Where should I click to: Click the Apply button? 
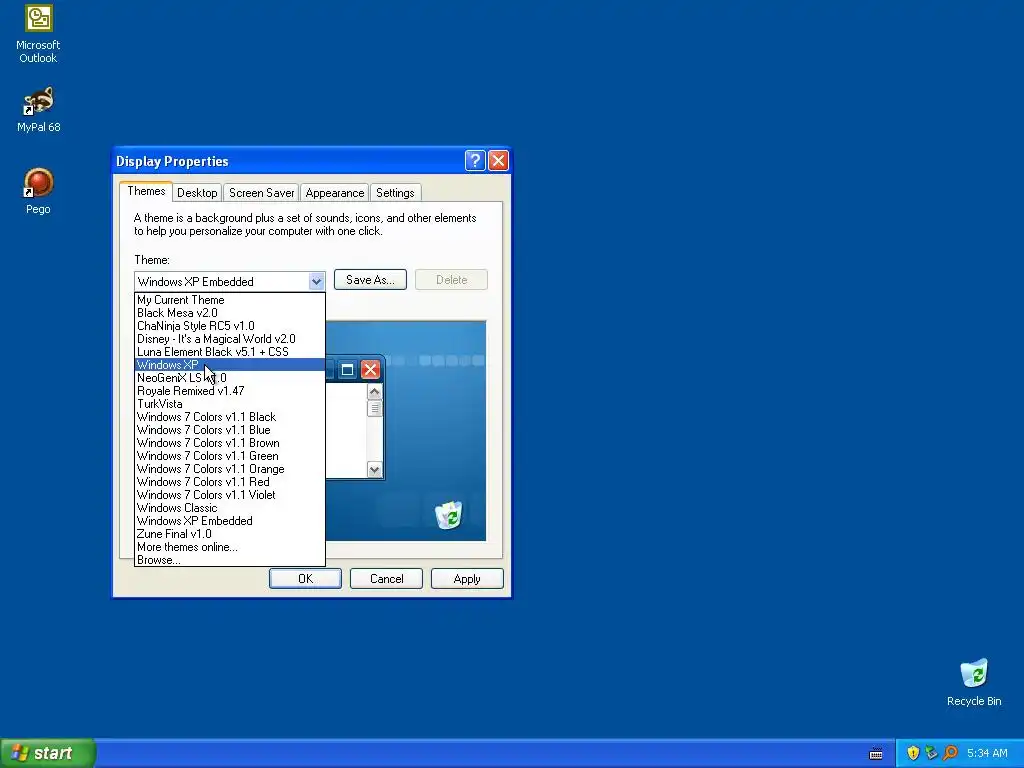(x=467, y=579)
